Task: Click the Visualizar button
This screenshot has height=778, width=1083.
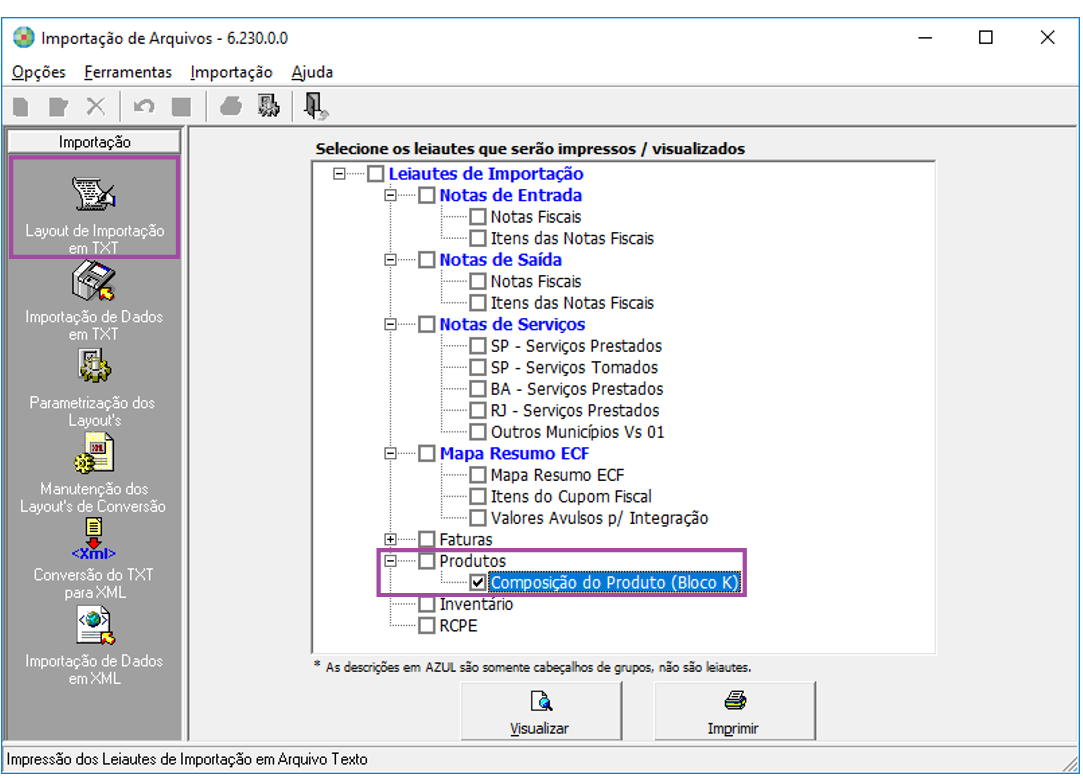Action: coord(540,711)
